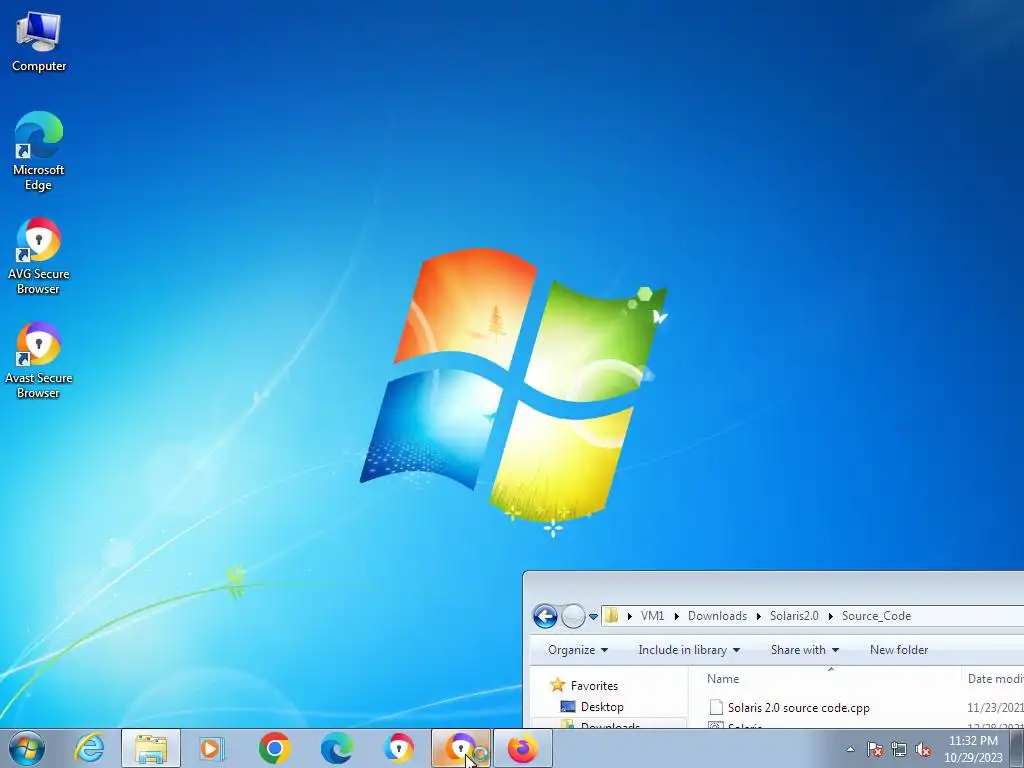Screen dimensions: 1024x768
Task: Show hidden system tray icons
Action: (x=850, y=750)
